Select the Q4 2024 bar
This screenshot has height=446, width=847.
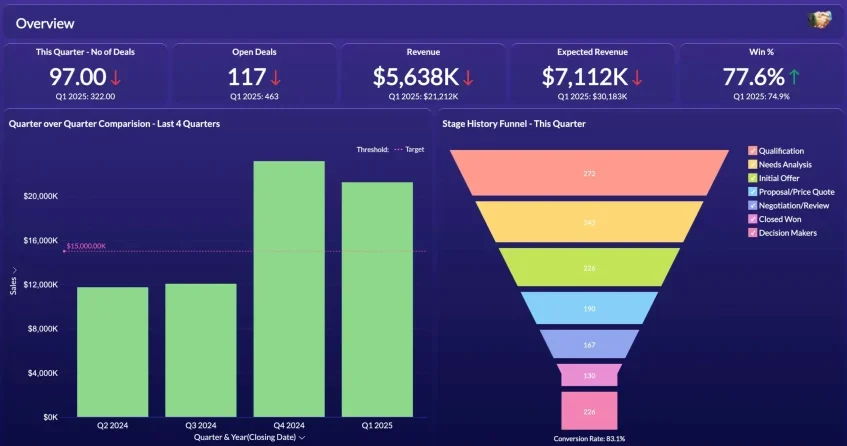click(289, 289)
